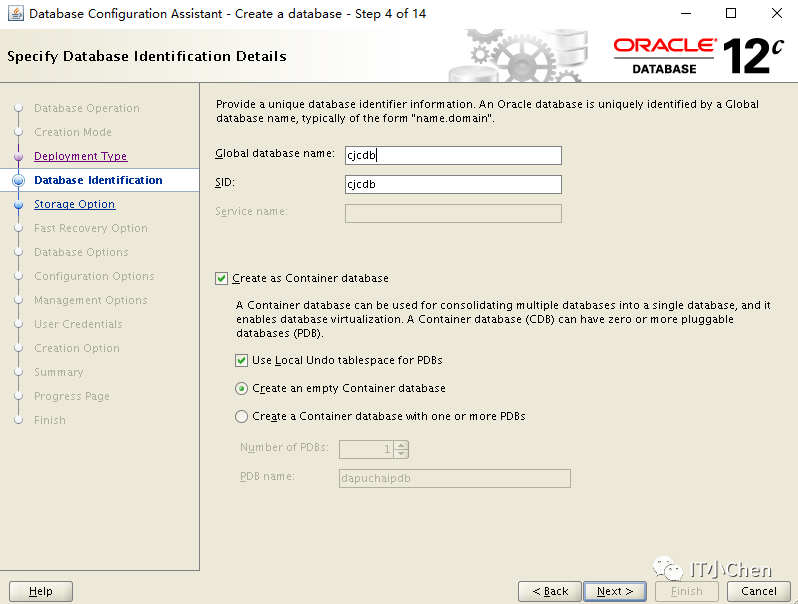Go Back to previous step
The image size is (798, 604).
(x=550, y=591)
